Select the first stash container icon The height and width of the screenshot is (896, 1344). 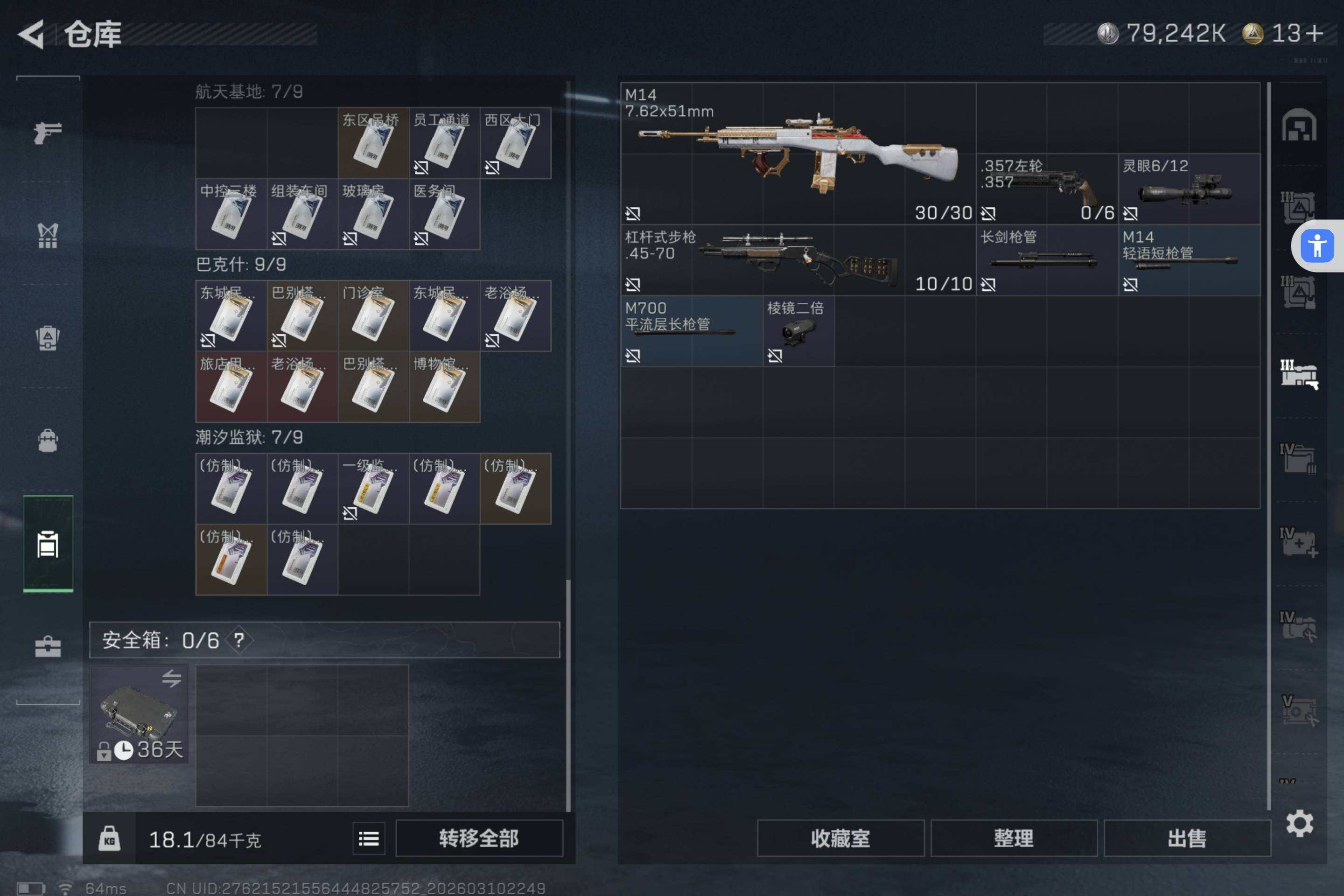(x=1299, y=125)
